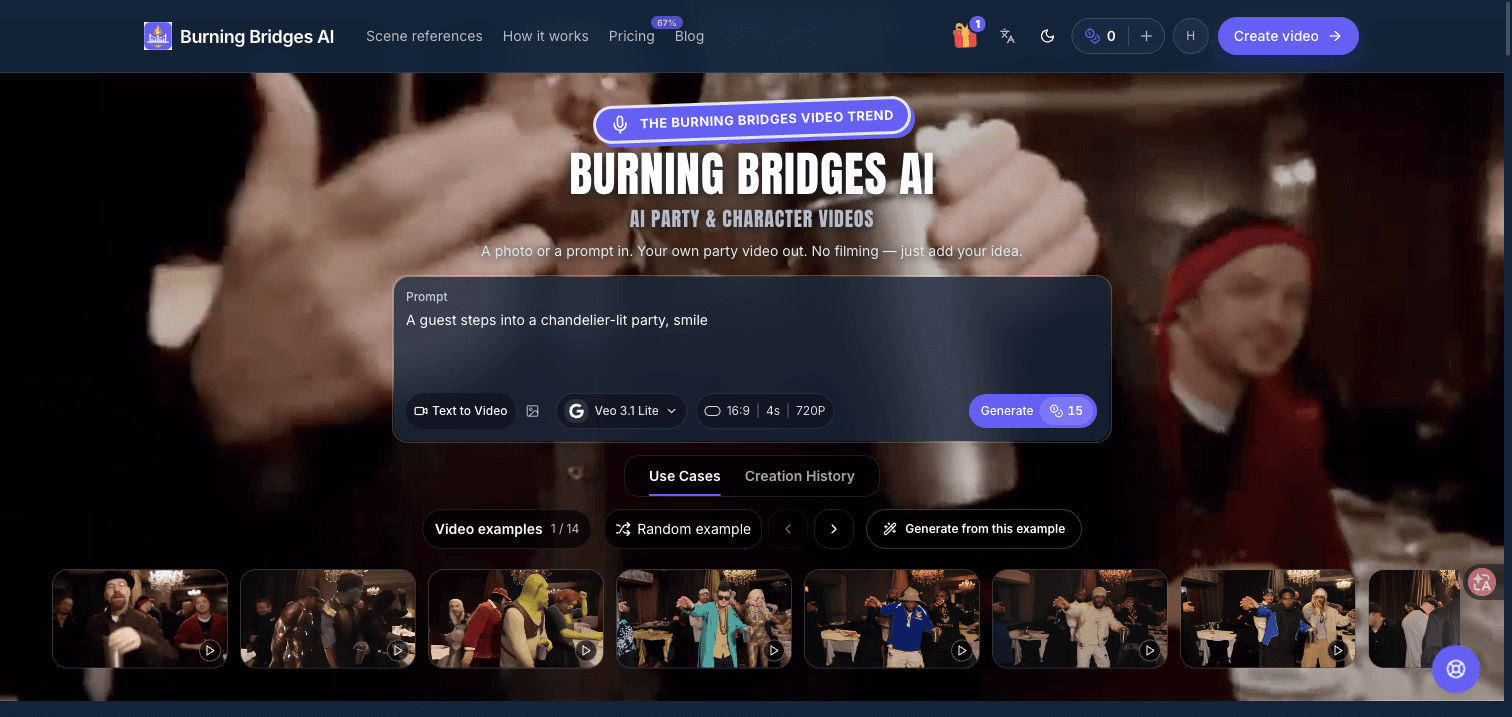Image resolution: width=1512 pixels, height=717 pixels.
Task: Open thumbnail with blue and white jackets dancers
Action: coord(1268,618)
